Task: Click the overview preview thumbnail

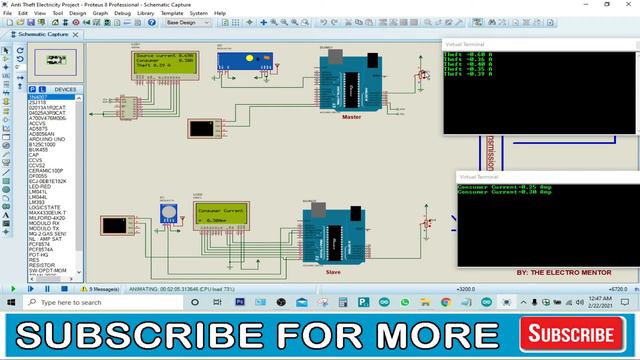Action: pyautogui.click(x=55, y=62)
